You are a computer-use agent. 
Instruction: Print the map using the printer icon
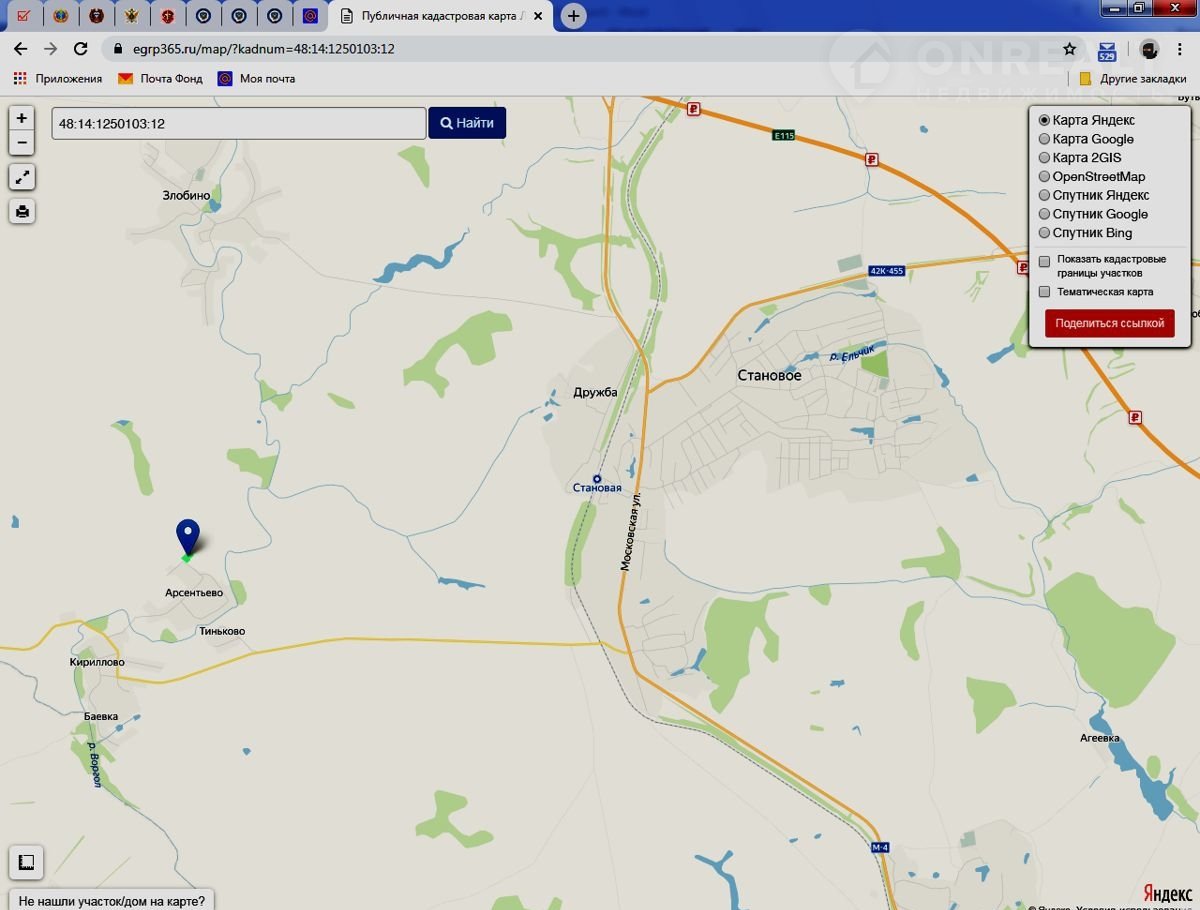pos(22,211)
